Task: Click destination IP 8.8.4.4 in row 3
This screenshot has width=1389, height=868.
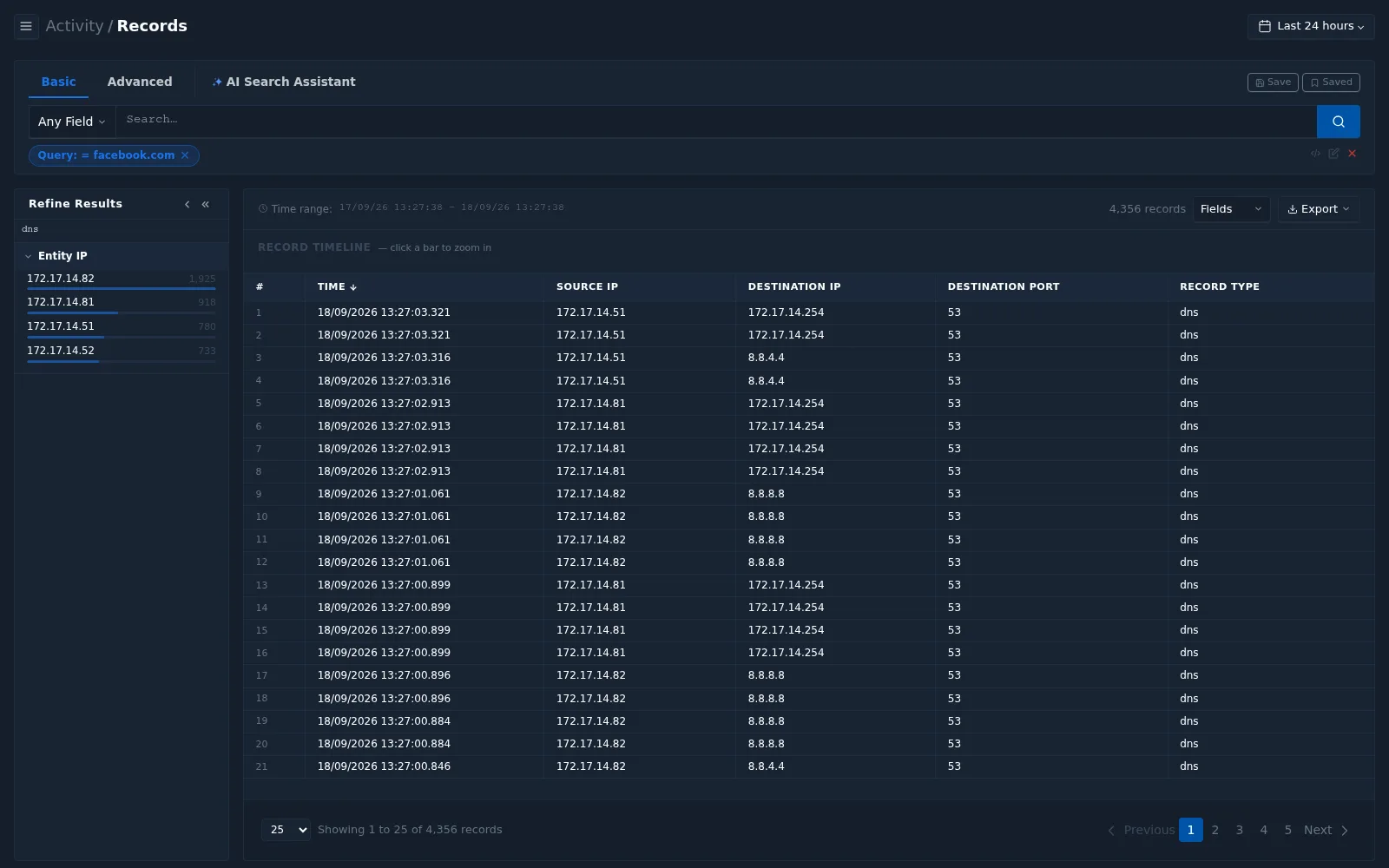Action: click(766, 358)
